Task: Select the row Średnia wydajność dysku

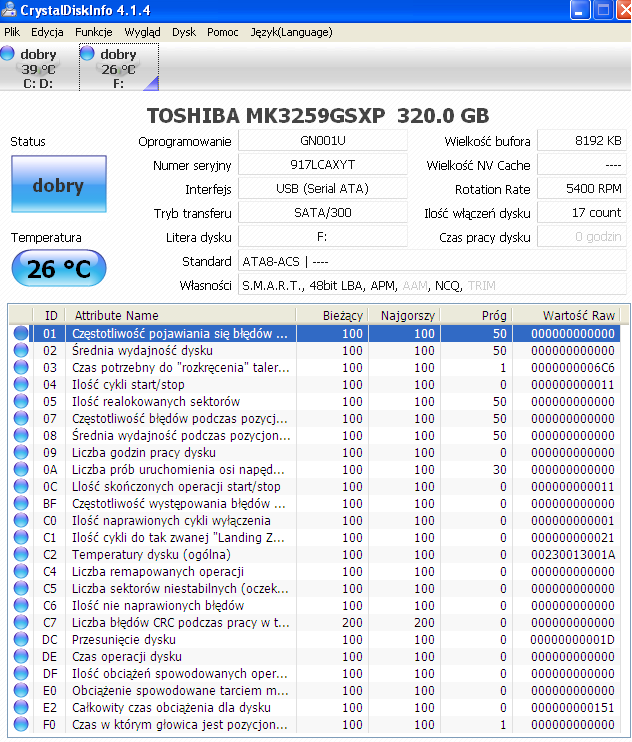Action: point(315,350)
